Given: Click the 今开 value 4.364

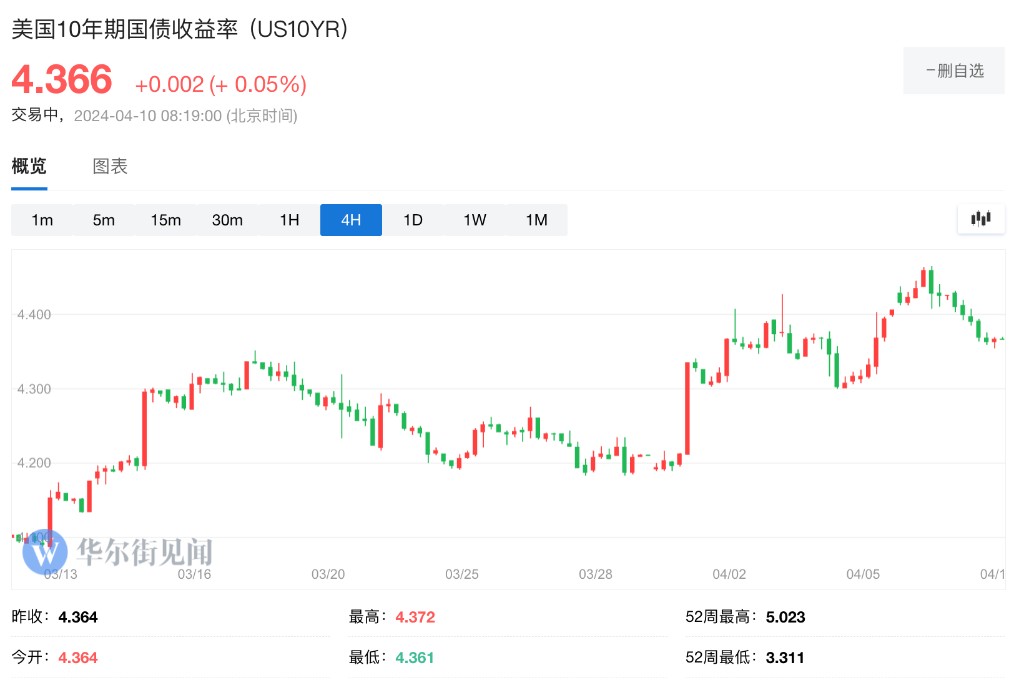Looking at the screenshot, I should tap(78, 658).
